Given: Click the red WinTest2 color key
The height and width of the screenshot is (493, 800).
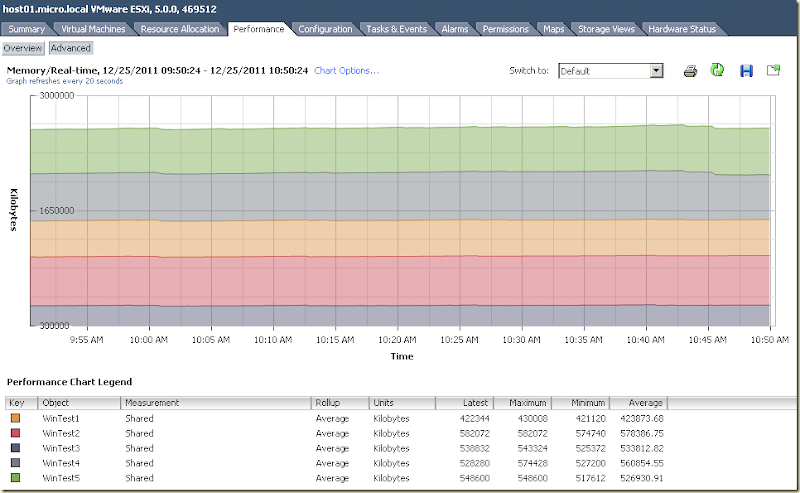Looking at the screenshot, I should [x=15, y=433].
